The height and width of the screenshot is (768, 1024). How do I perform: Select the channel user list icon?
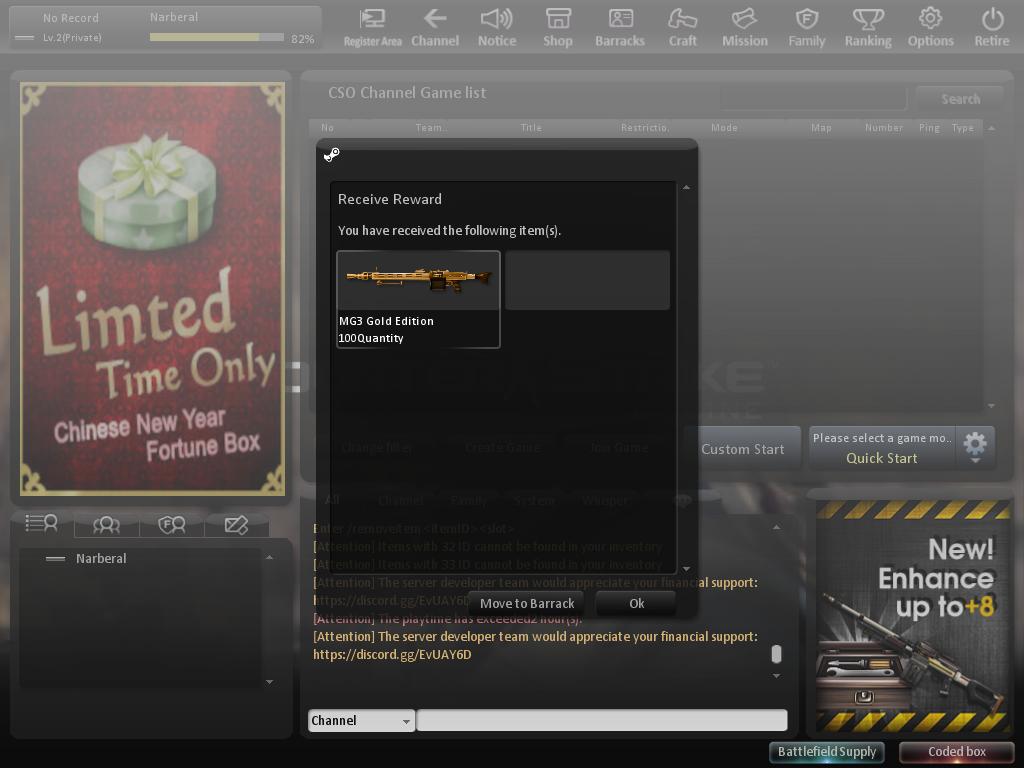[42, 524]
